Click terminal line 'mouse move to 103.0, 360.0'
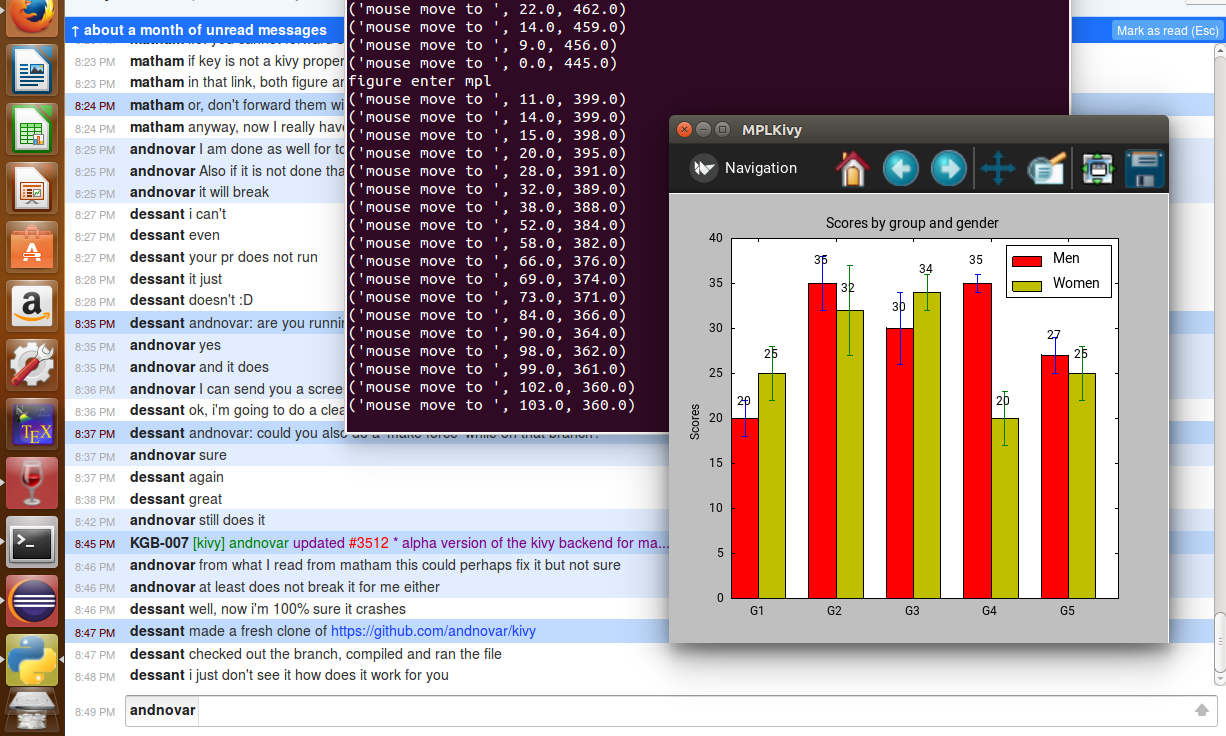1226x736 pixels. [x=491, y=405]
